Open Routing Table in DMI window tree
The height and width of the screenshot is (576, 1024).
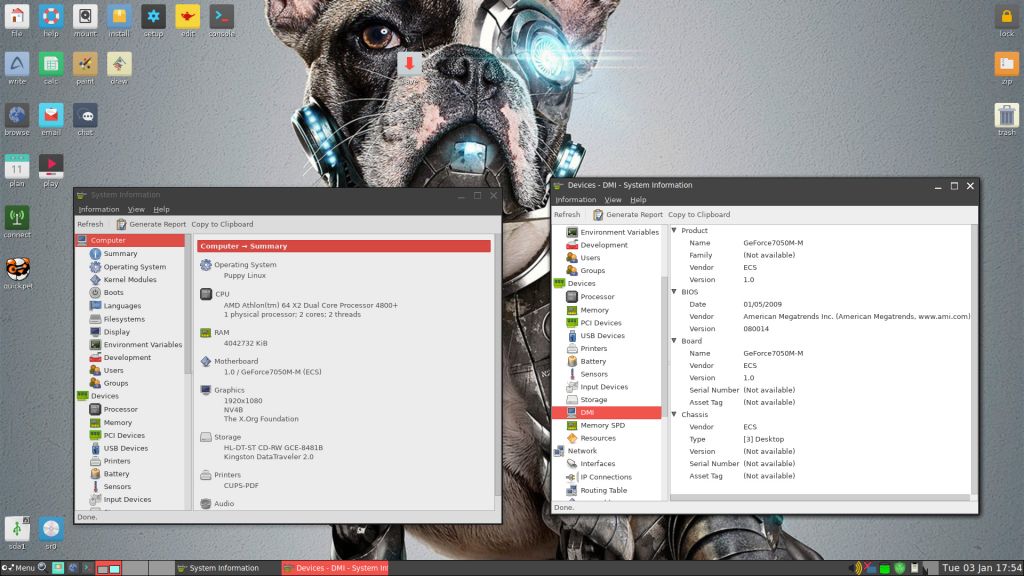[603, 490]
